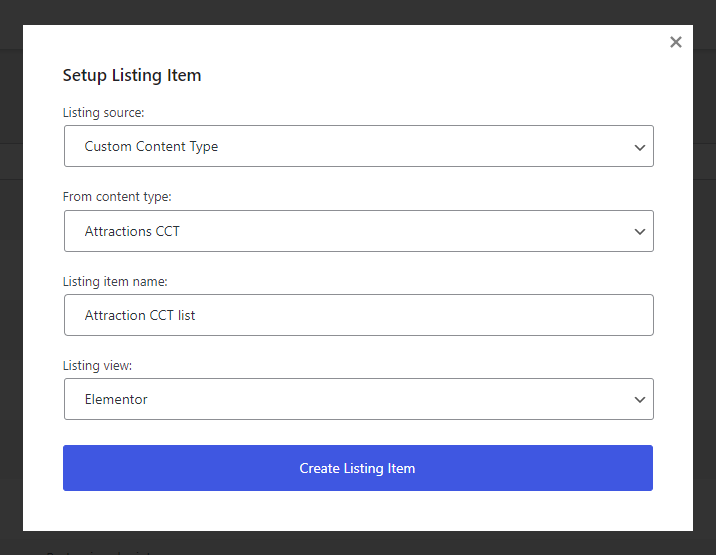
Task: Click the chevron beside Attractions CCT
Action: point(640,232)
